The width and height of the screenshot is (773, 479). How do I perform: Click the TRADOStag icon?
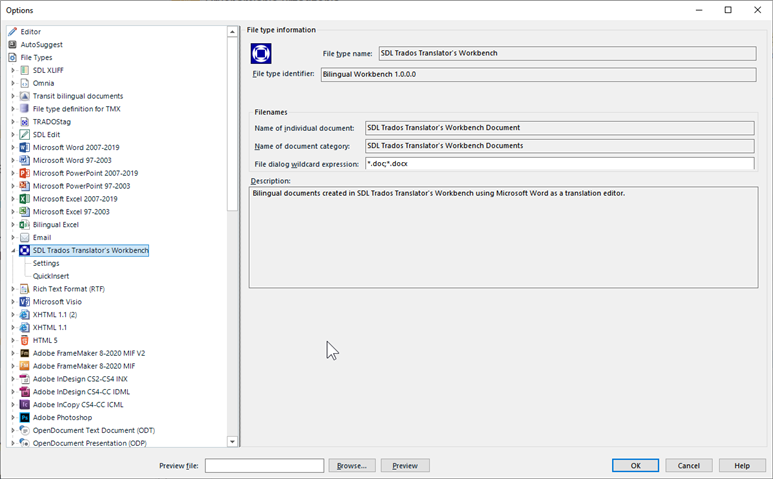click(x=24, y=121)
